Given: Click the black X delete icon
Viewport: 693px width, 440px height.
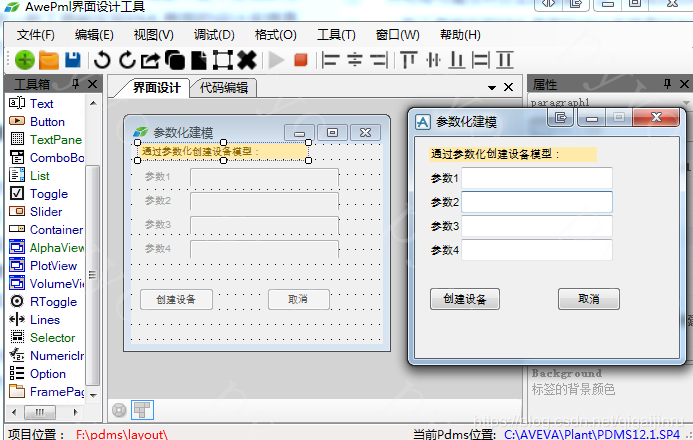Looking at the screenshot, I should pos(247,60).
